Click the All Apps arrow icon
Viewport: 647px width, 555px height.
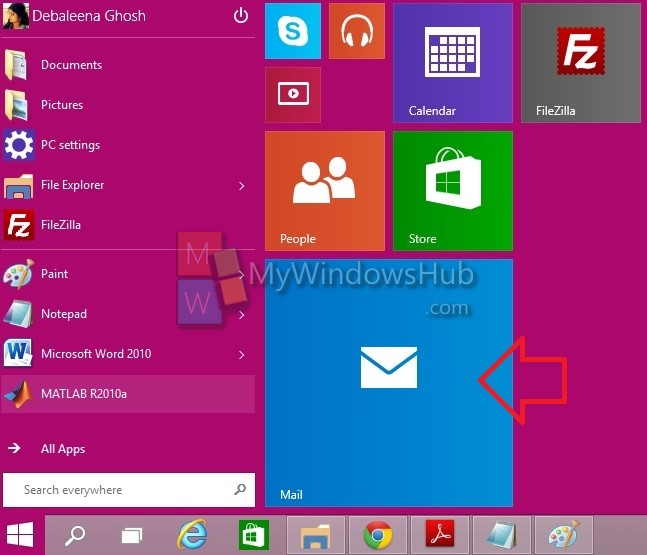click(14, 448)
